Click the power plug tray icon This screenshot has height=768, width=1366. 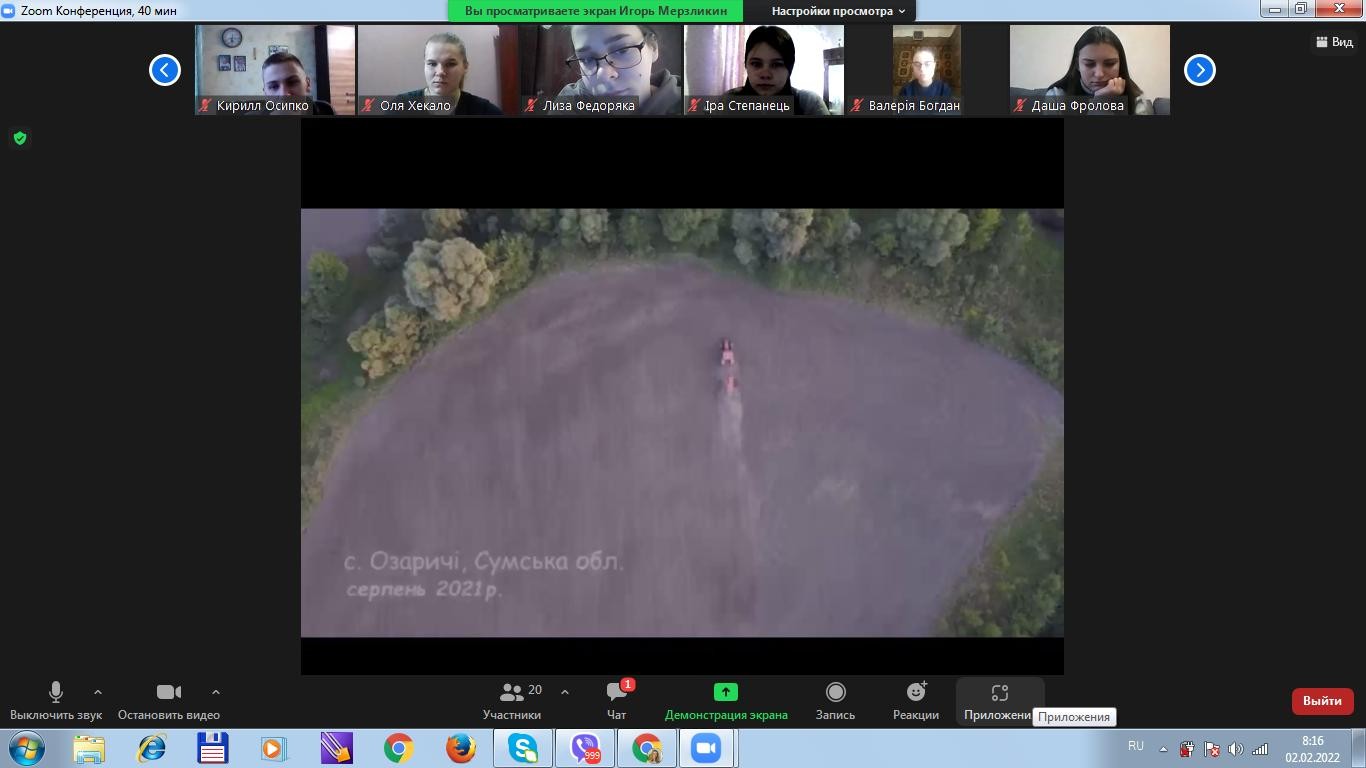(1187, 749)
